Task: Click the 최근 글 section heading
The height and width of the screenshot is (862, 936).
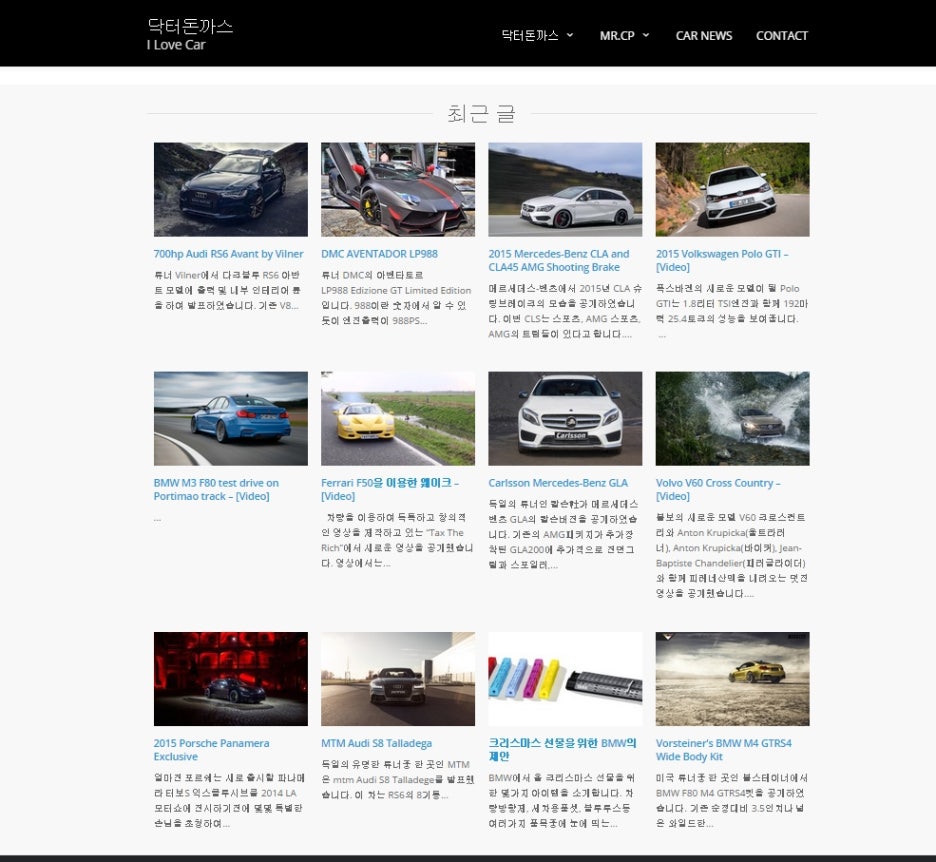Action: tap(481, 113)
